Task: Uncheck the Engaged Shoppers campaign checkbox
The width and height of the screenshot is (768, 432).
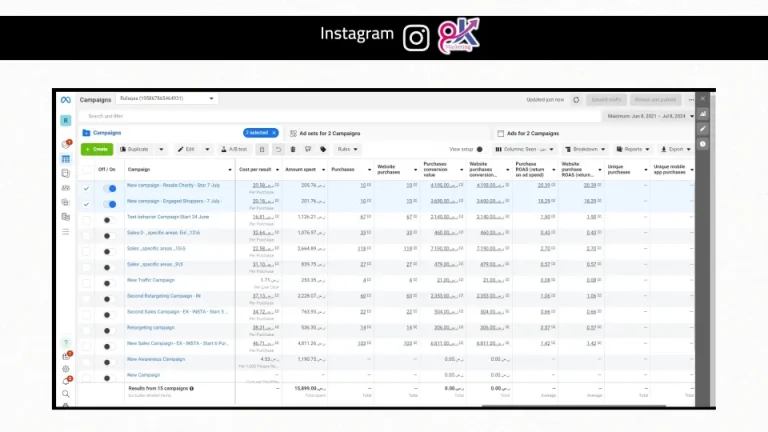Action: tap(86, 204)
